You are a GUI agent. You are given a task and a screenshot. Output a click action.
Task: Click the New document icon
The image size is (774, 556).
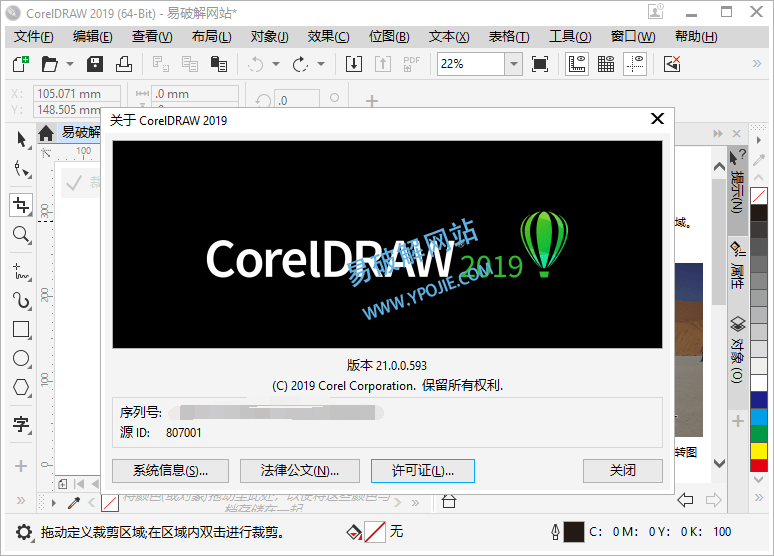point(21,64)
